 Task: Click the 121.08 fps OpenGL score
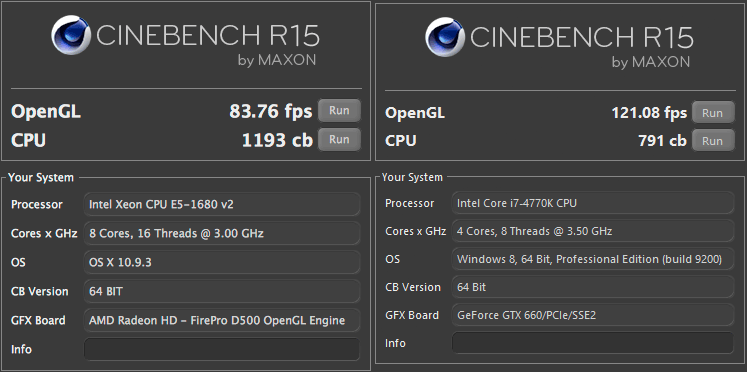pyautogui.click(x=649, y=113)
